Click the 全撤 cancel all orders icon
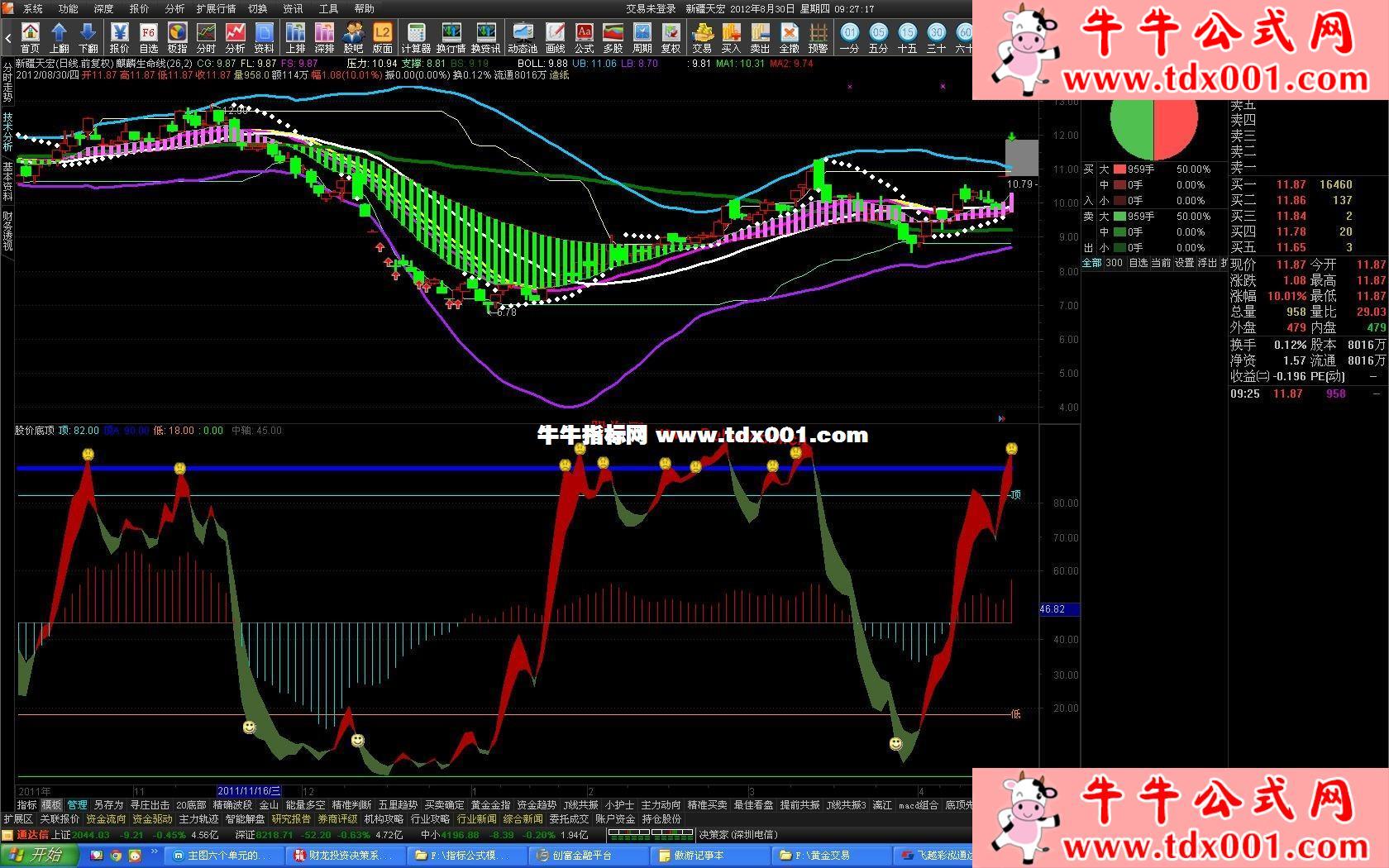Image resolution: width=1389 pixels, height=868 pixels. coord(790,38)
